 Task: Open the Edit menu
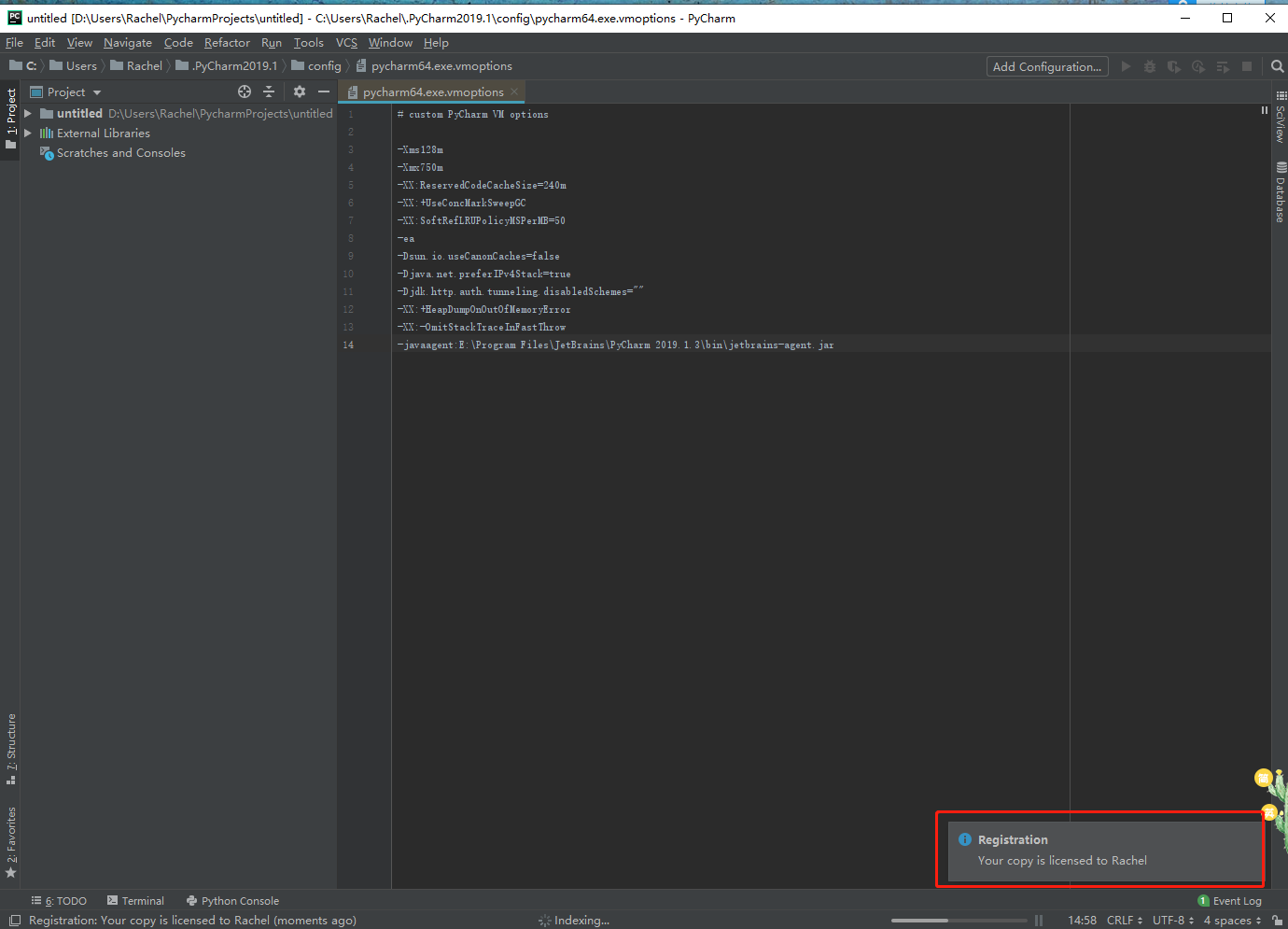[45, 43]
